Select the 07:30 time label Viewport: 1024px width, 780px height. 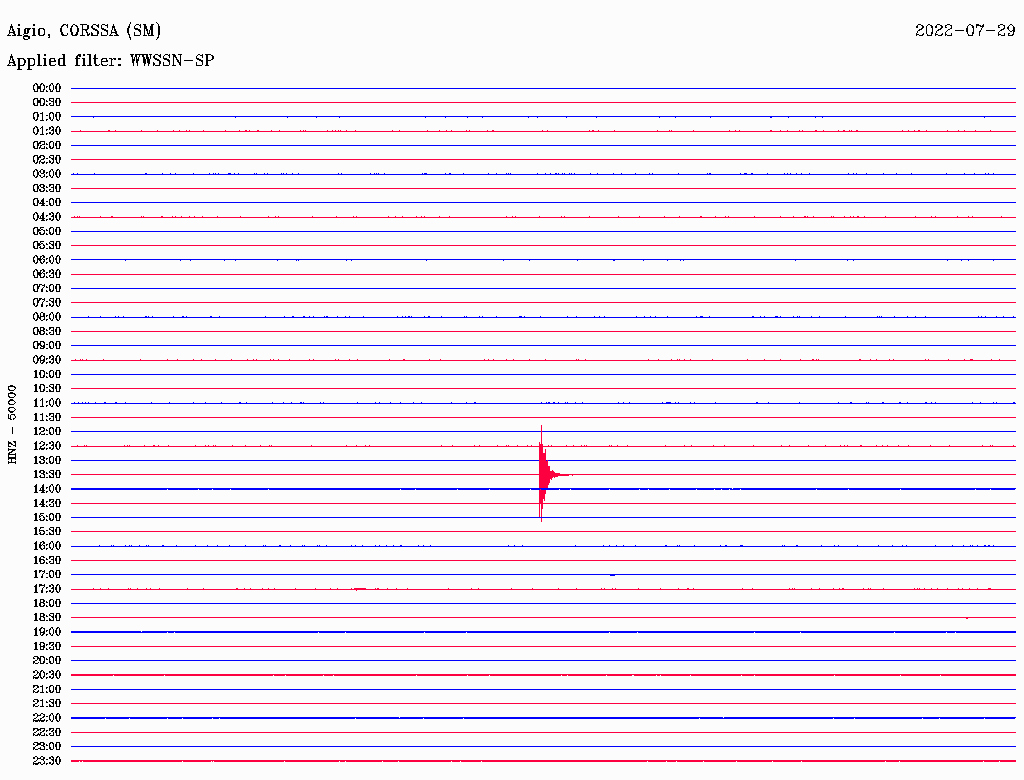47,303
